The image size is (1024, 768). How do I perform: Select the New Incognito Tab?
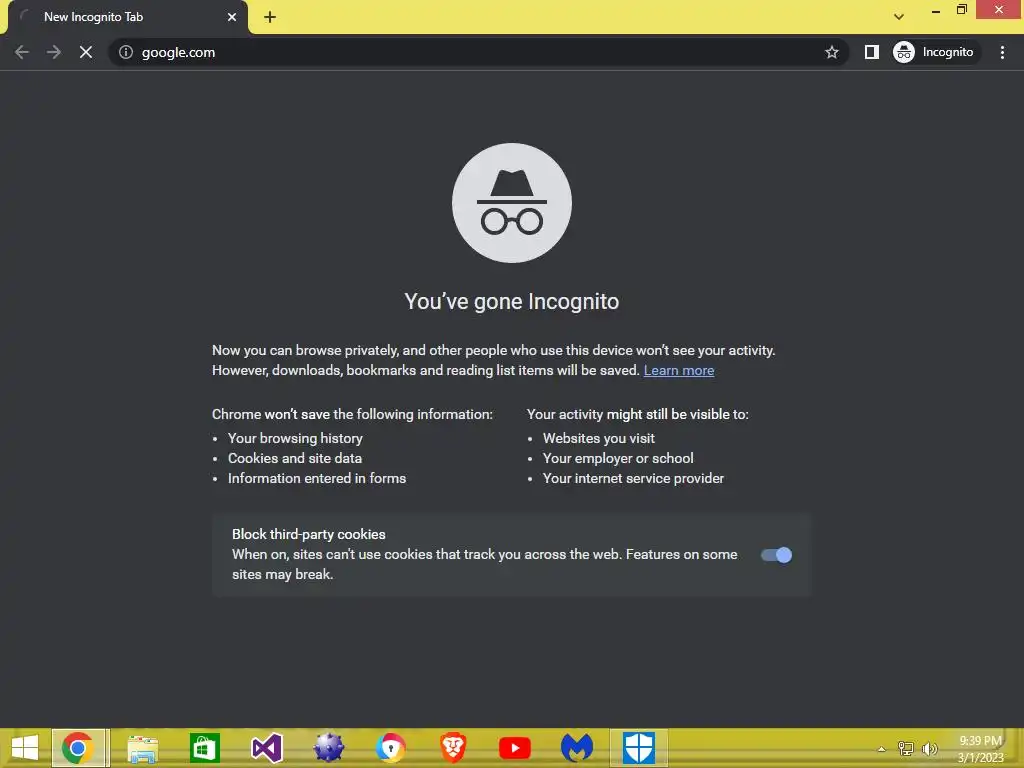(128, 17)
